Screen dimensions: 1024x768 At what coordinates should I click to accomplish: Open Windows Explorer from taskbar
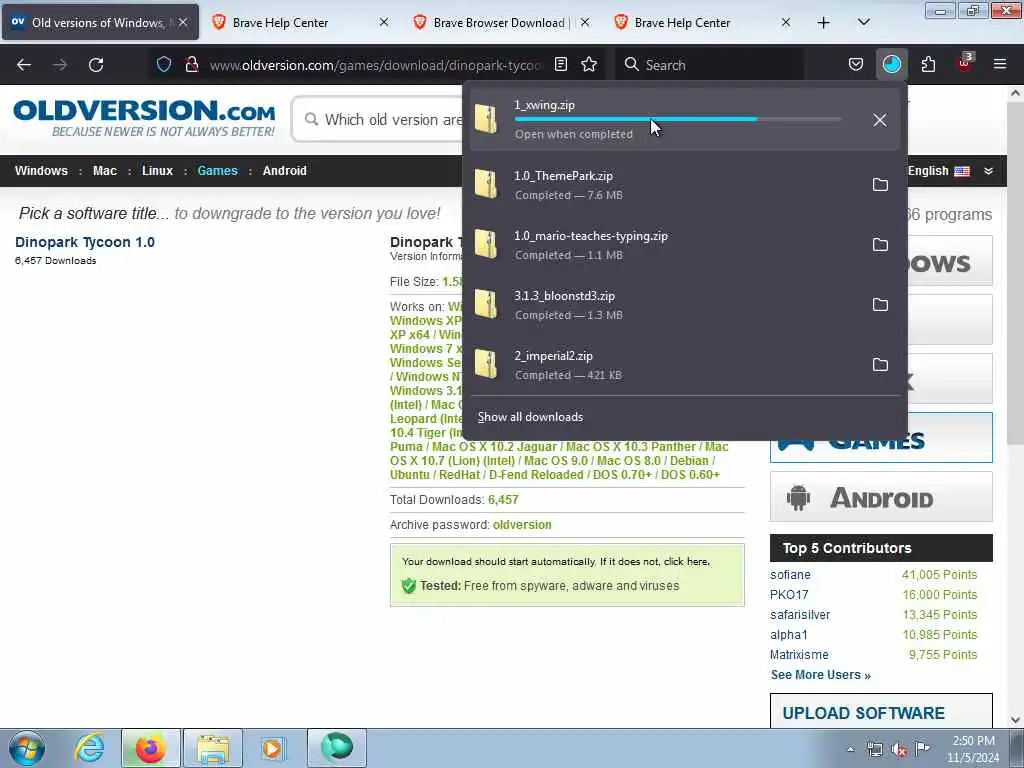(213, 748)
